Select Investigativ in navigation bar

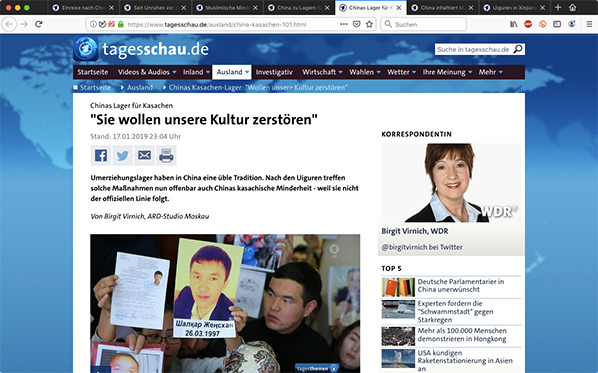pos(274,72)
